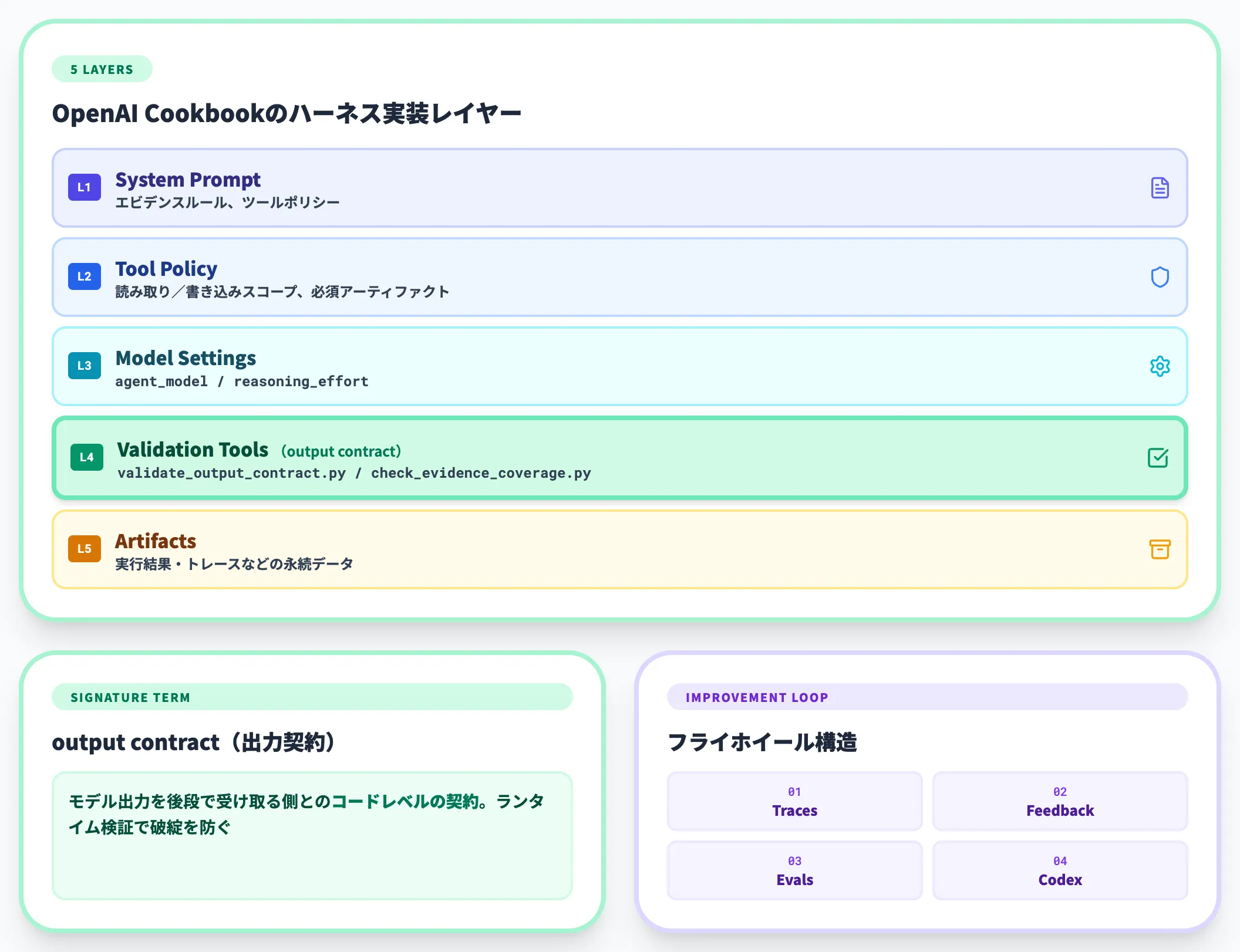The height and width of the screenshot is (952, 1240).
Task: Click the Validation Tools title
Action: tap(193, 450)
